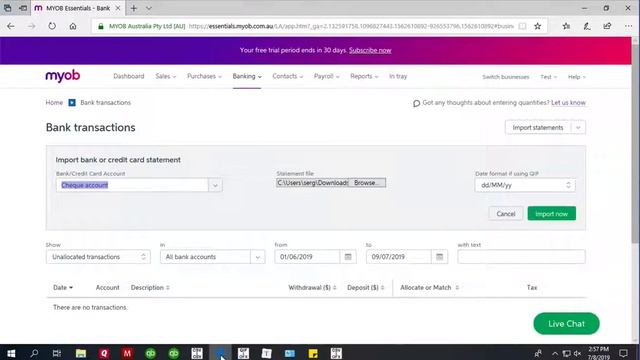Open browser favorites hub
This screenshot has height=360, width=640.
coord(566,26)
